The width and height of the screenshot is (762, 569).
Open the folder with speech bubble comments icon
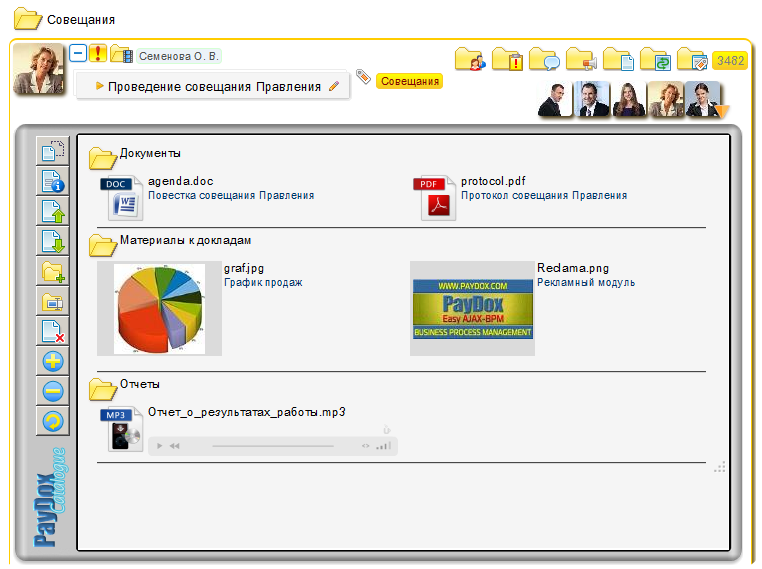click(543, 59)
